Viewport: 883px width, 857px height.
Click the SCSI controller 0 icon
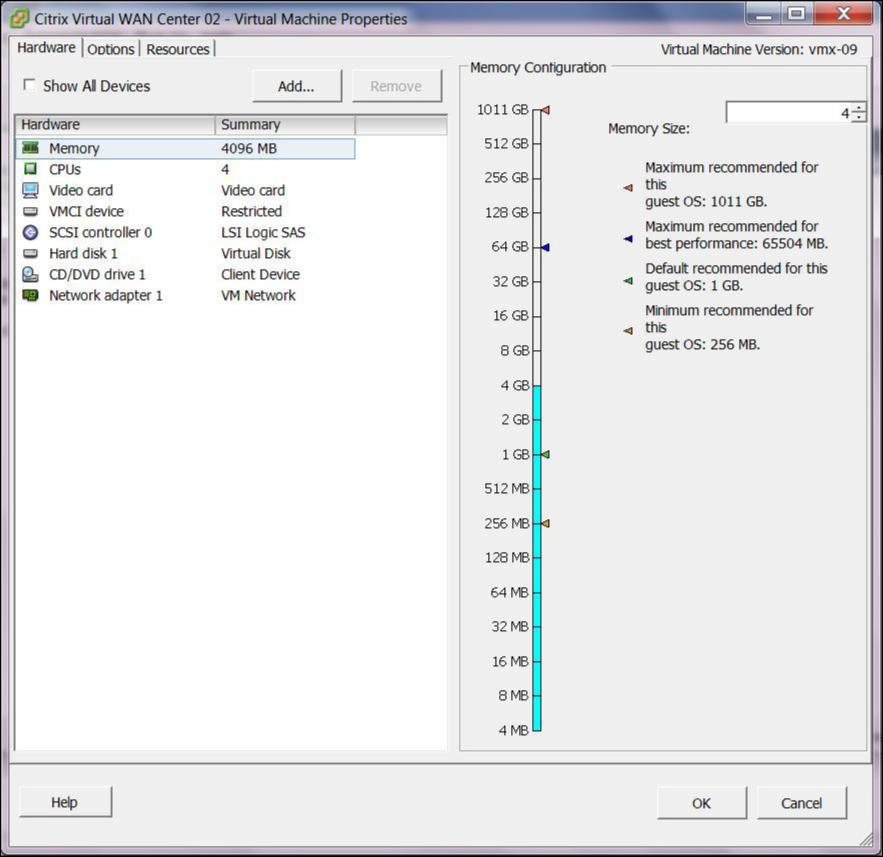click(x=30, y=233)
